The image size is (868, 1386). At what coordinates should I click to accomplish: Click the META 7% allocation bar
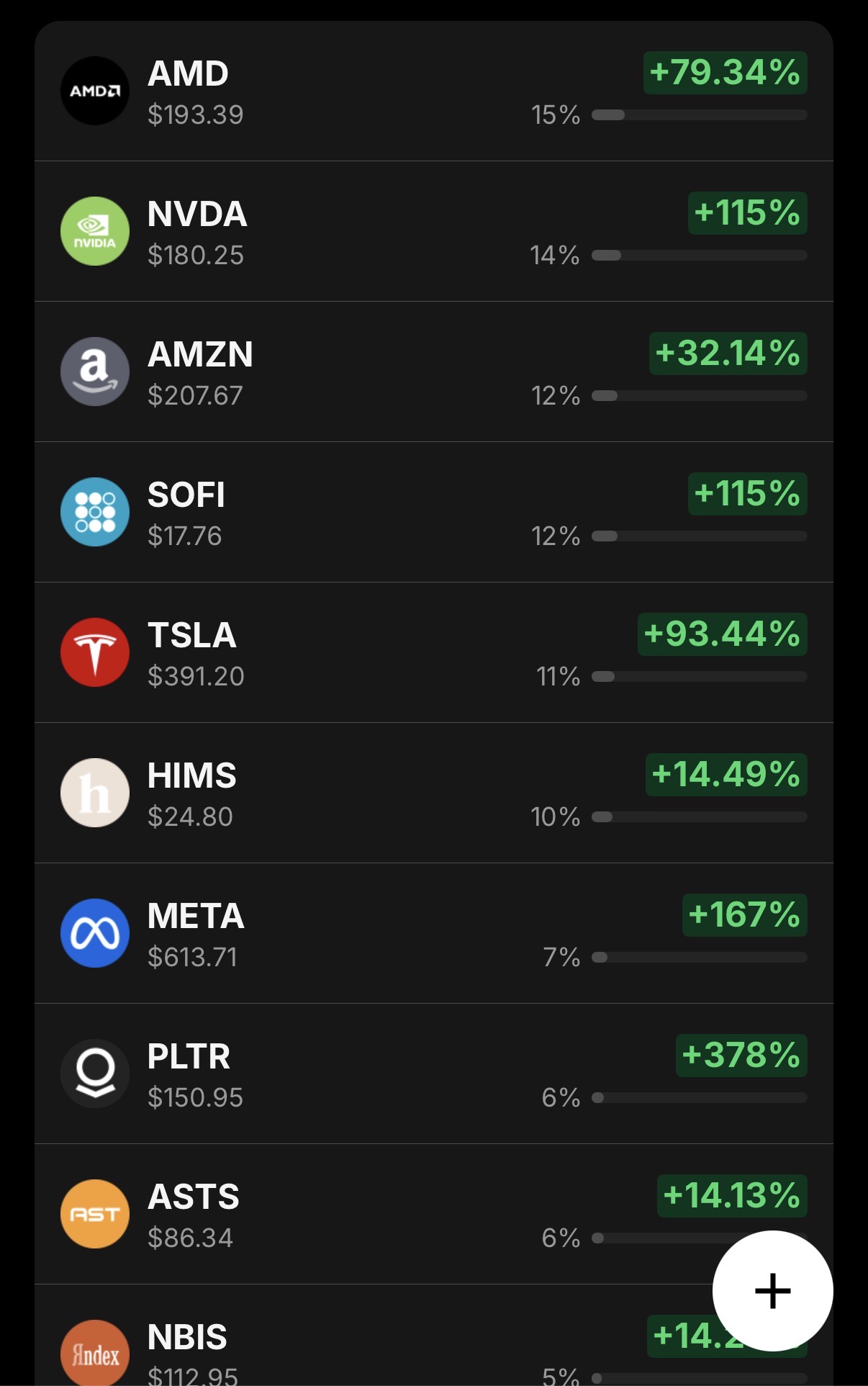tap(699, 958)
